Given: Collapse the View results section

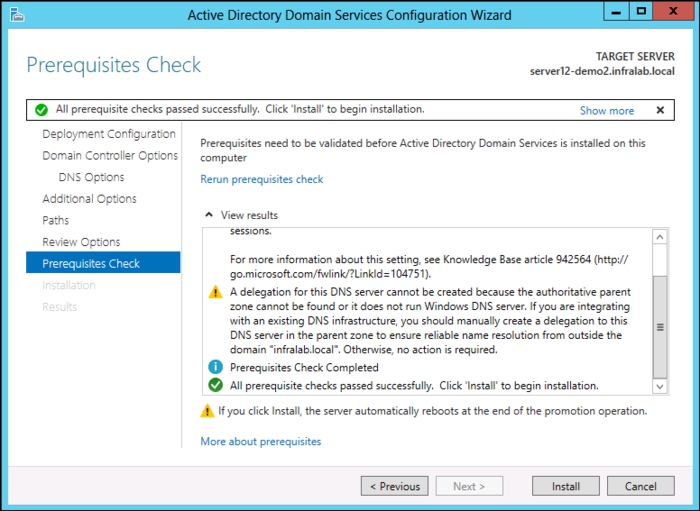Looking at the screenshot, I should (x=209, y=215).
